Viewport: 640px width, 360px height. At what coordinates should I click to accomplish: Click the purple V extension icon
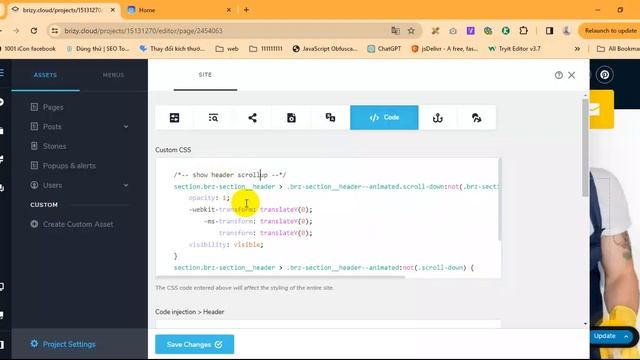point(471,31)
